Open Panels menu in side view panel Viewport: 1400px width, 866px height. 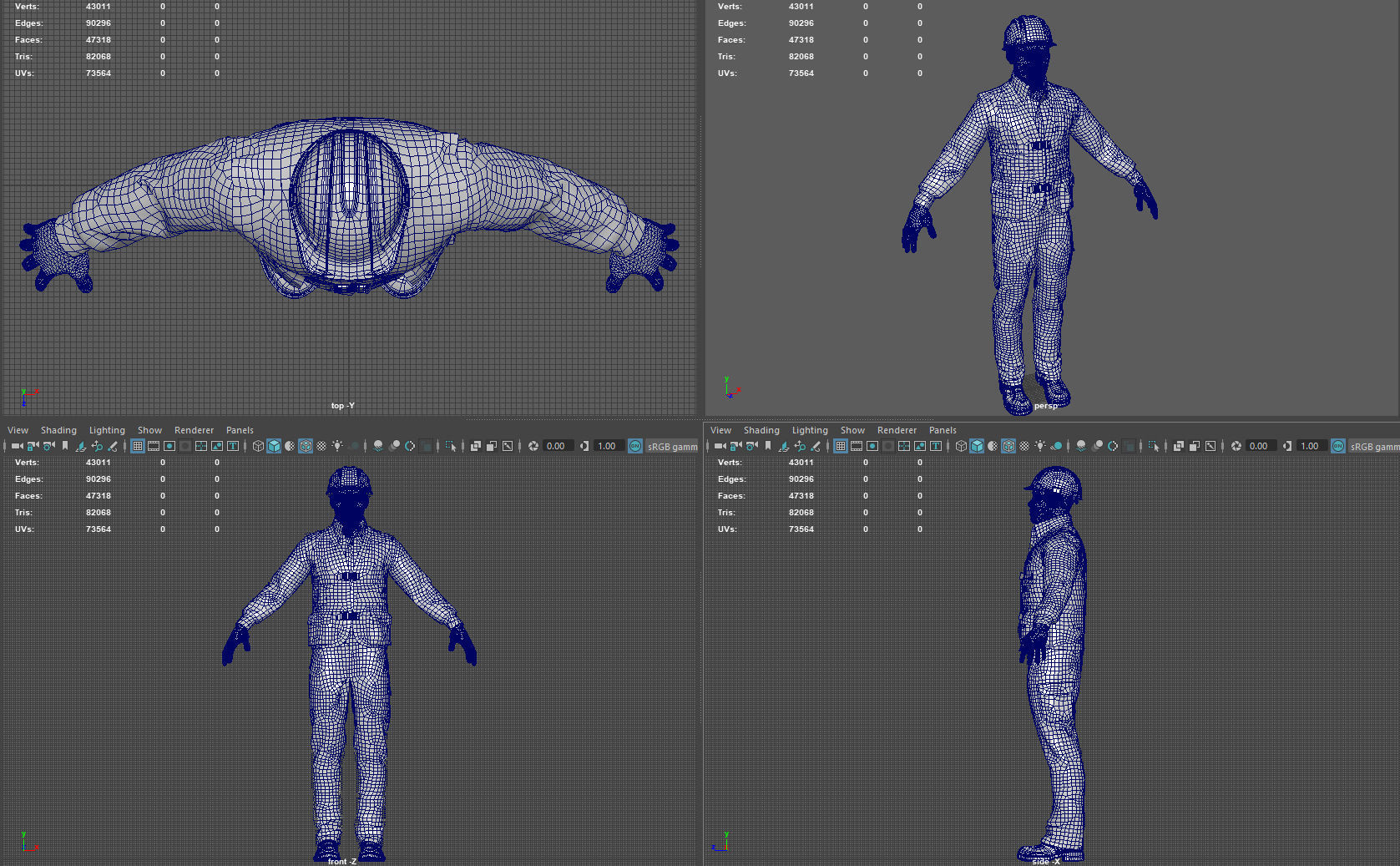click(x=943, y=430)
